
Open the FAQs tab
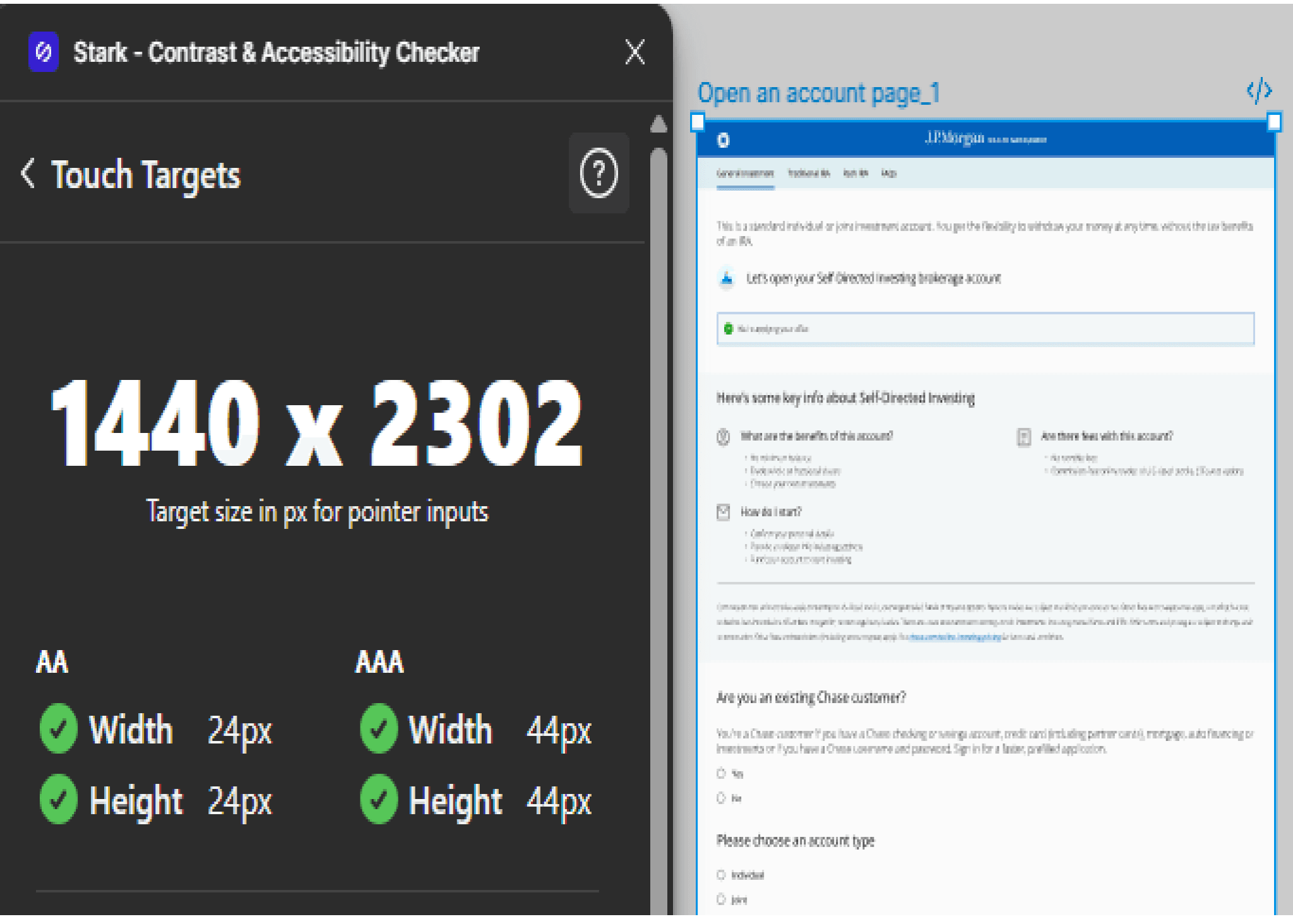(888, 174)
